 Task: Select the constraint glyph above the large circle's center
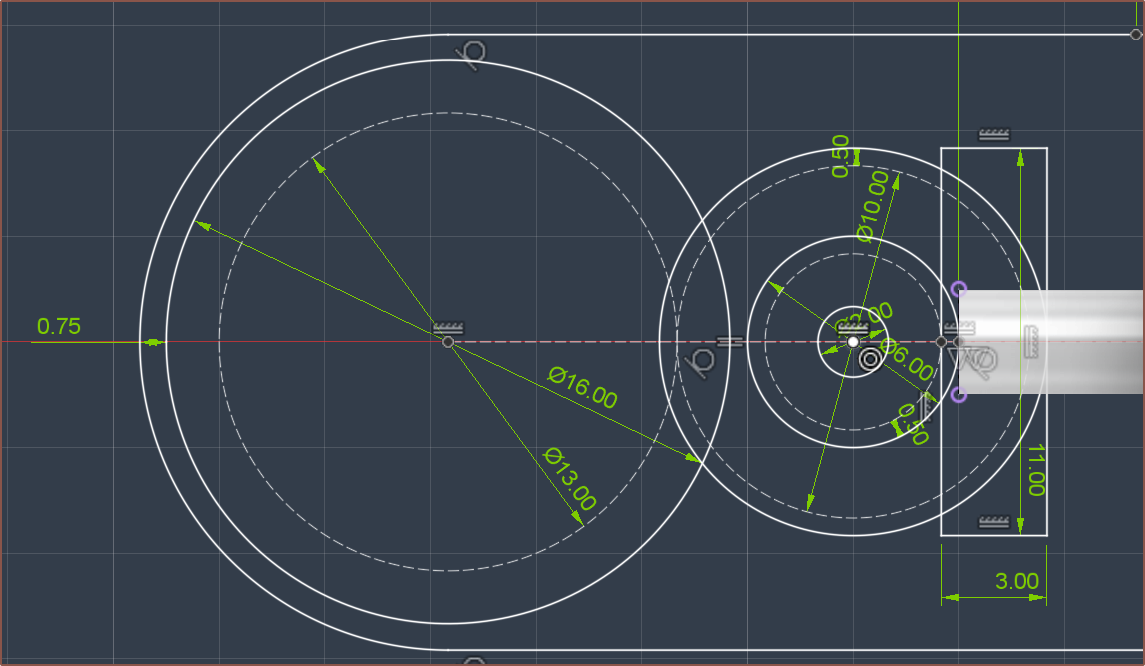pyautogui.click(x=449, y=328)
